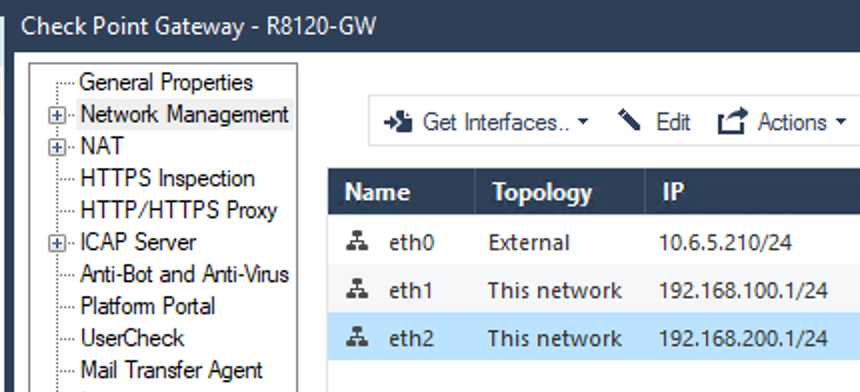Select General Properties in the tree
The height and width of the screenshot is (392, 860).
tap(166, 83)
